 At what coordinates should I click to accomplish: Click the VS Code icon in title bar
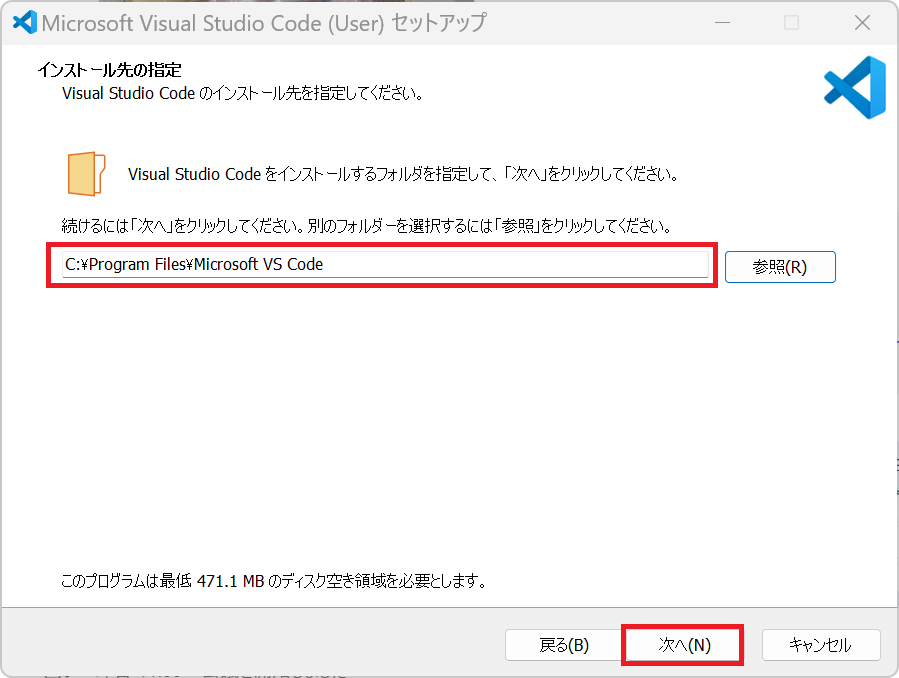pyautogui.click(x=24, y=22)
